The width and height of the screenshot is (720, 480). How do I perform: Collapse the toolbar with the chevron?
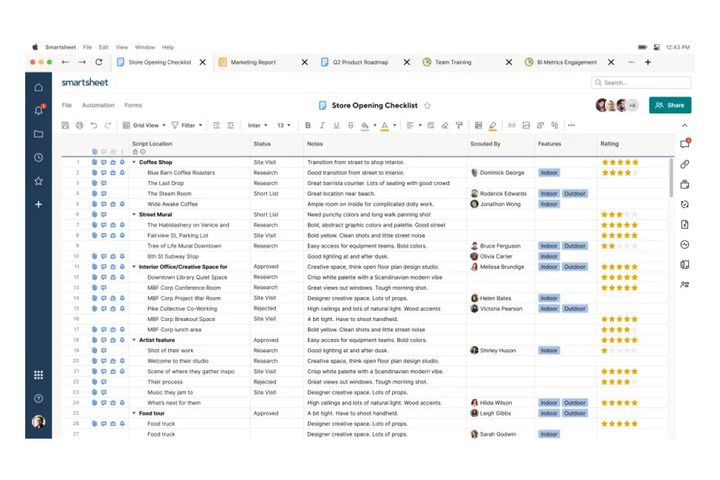[685, 125]
